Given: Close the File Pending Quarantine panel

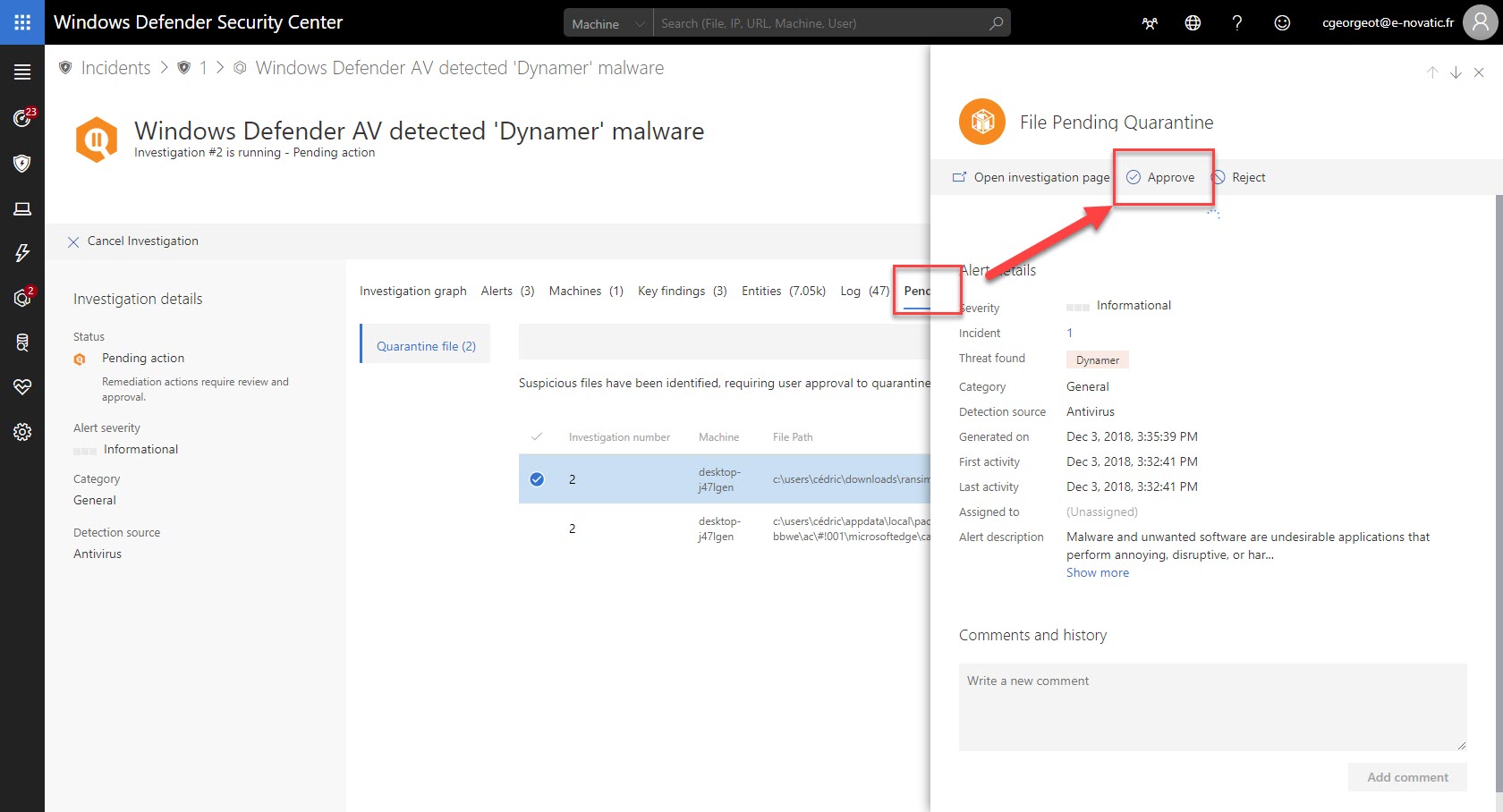Looking at the screenshot, I should [1479, 72].
